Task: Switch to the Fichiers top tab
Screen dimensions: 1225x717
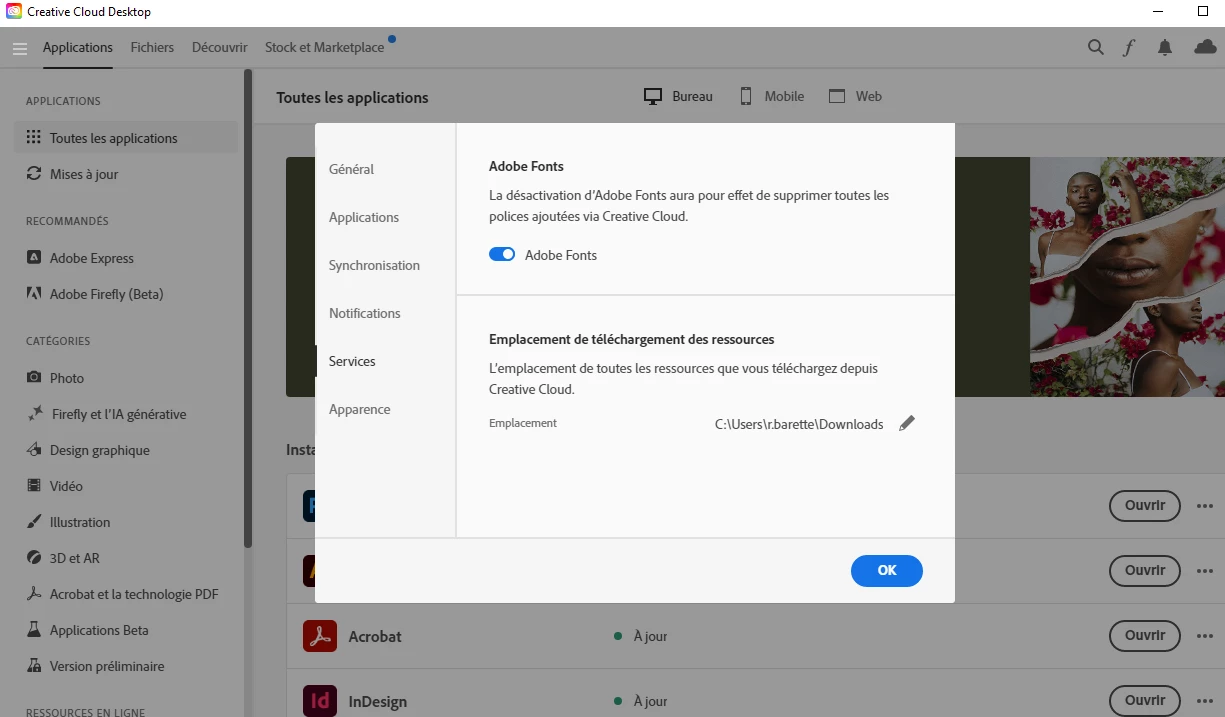Action: pyautogui.click(x=152, y=47)
